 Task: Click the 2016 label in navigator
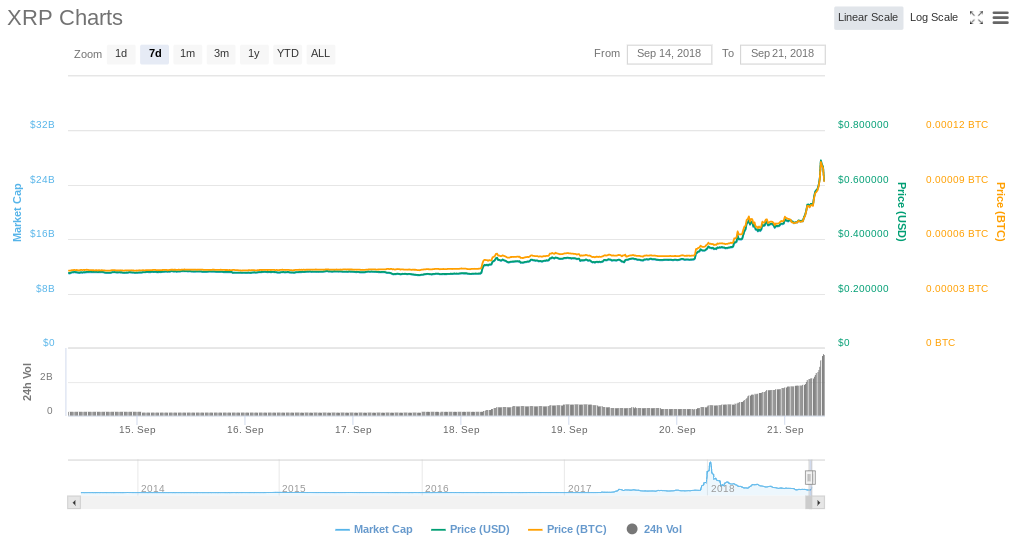[437, 488]
